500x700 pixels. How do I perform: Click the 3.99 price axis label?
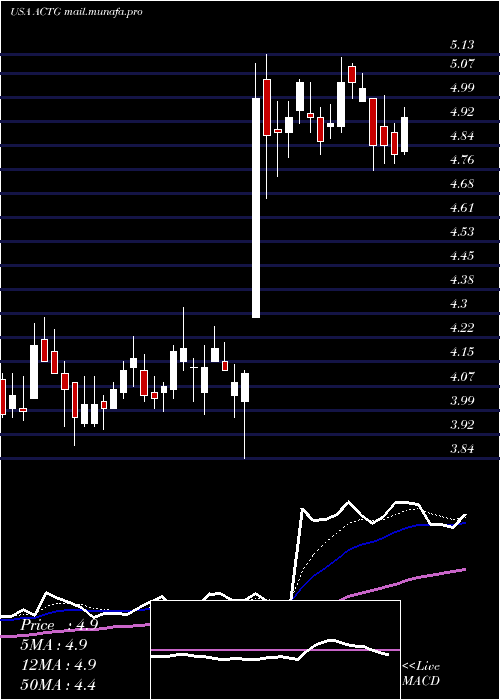(462, 400)
